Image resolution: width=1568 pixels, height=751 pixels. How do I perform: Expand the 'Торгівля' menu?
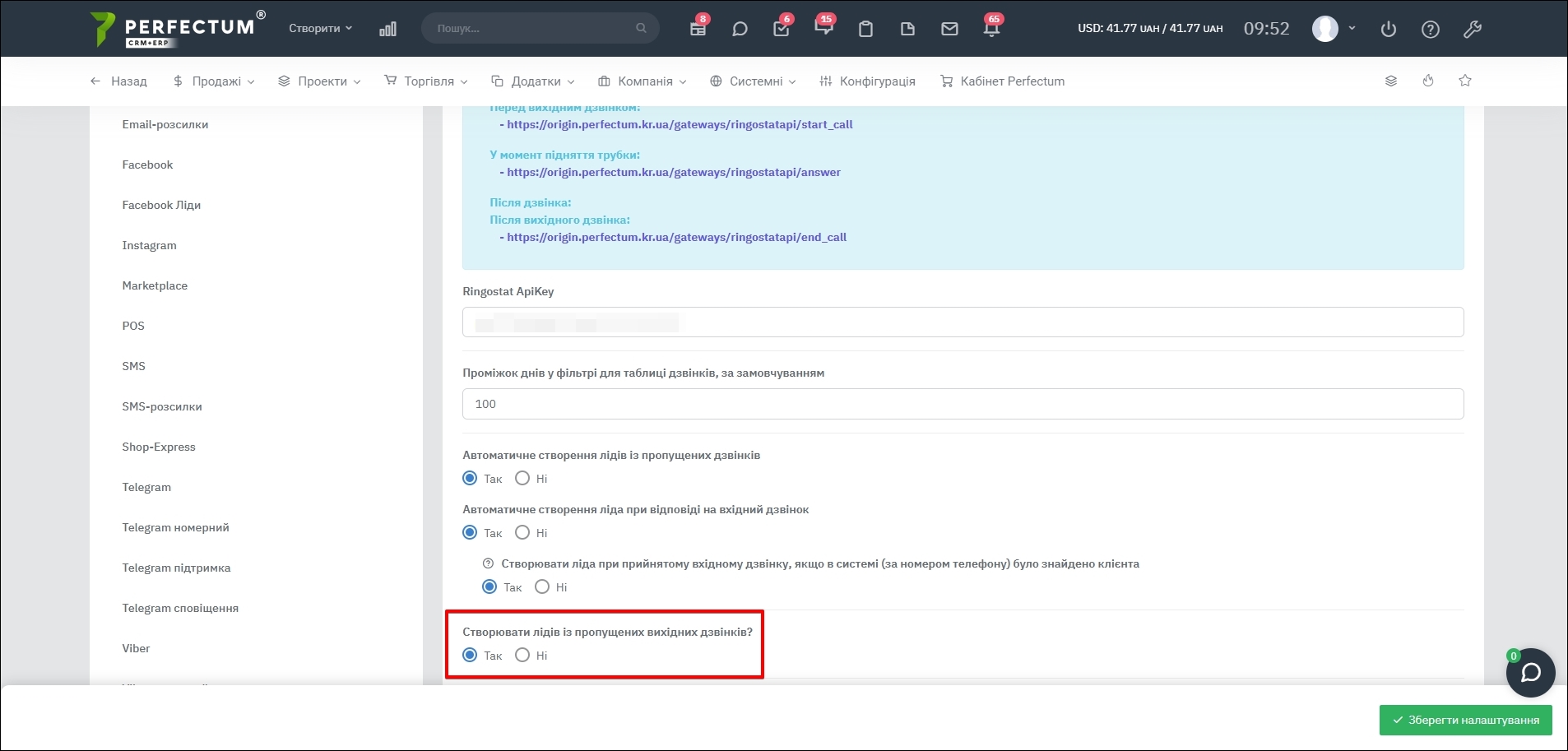click(426, 81)
